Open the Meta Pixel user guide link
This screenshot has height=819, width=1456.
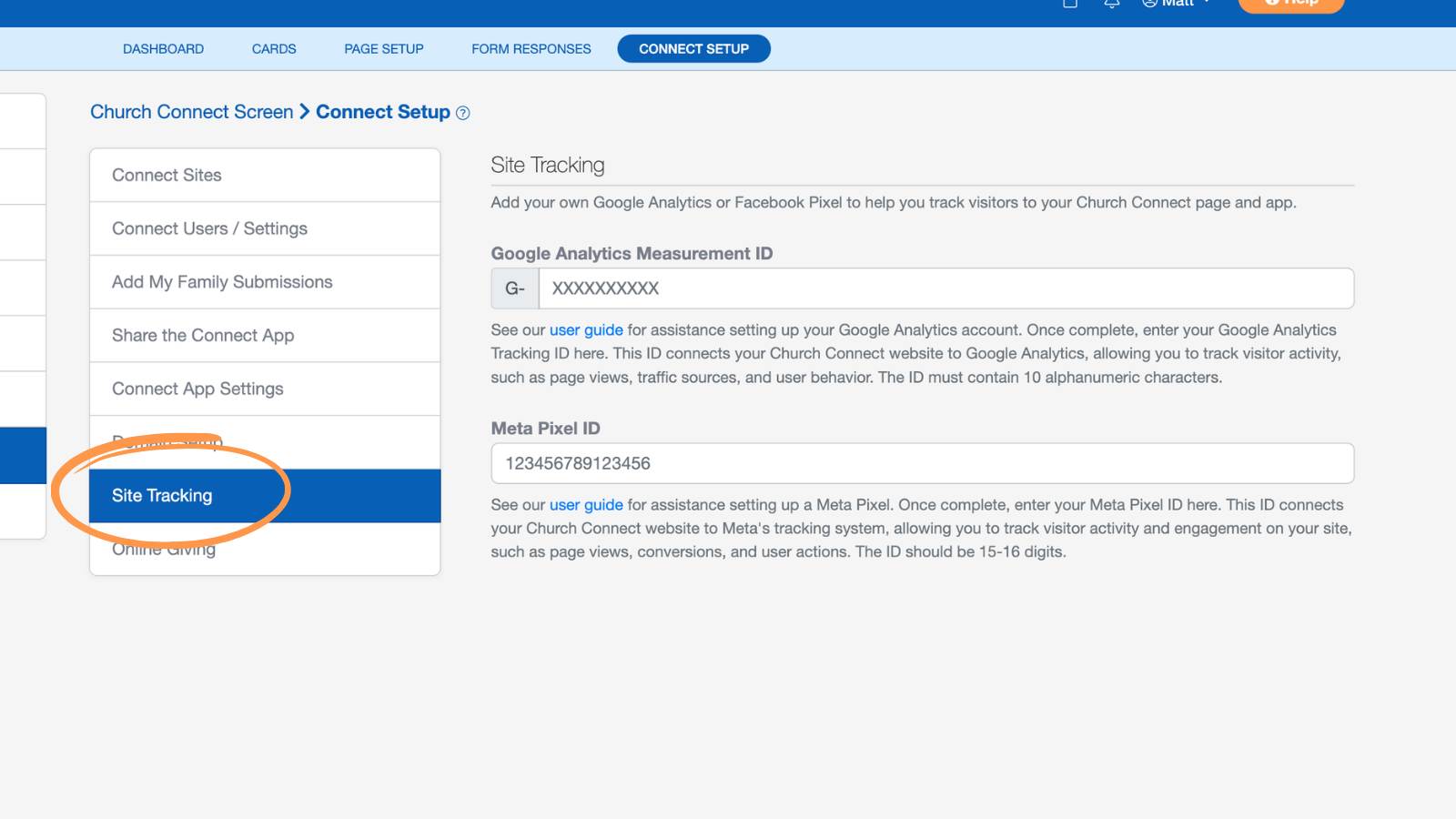pos(586,505)
